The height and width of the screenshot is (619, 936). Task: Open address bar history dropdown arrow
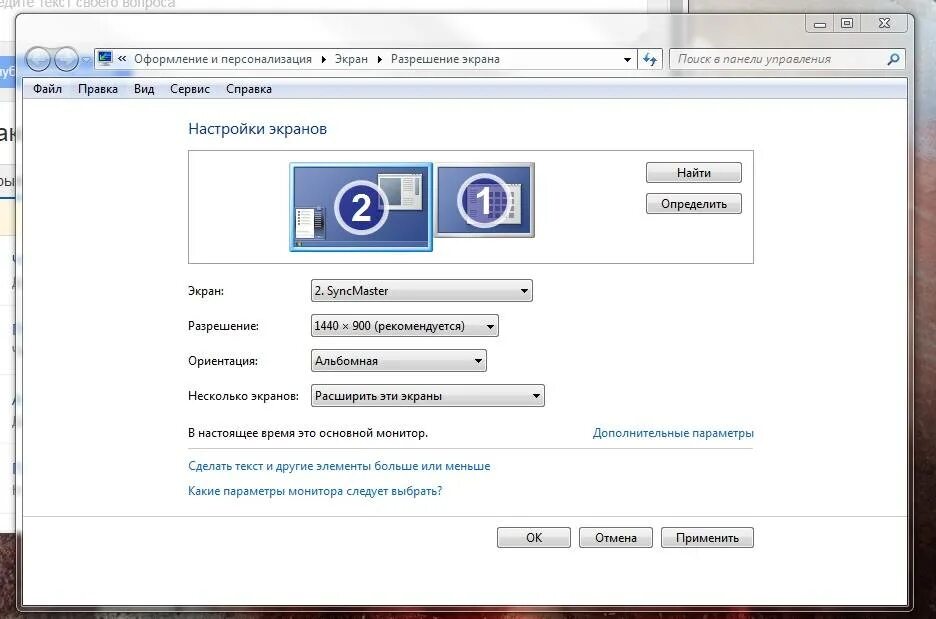627,59
